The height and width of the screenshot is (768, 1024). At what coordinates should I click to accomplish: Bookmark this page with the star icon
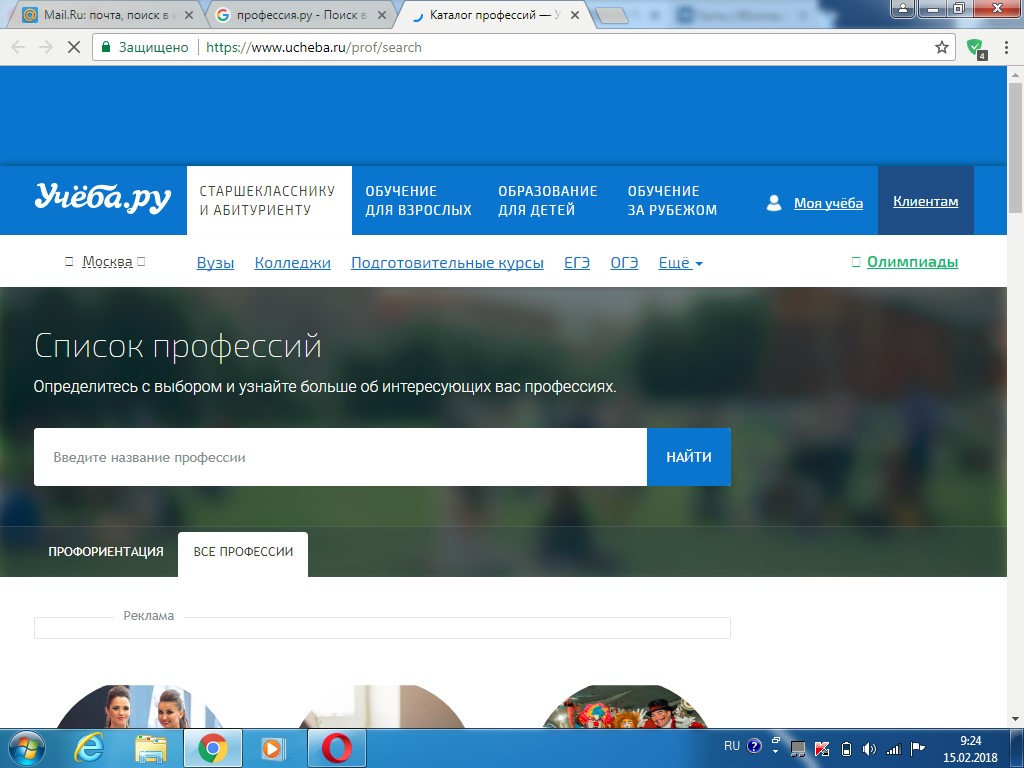pos(942,47)
